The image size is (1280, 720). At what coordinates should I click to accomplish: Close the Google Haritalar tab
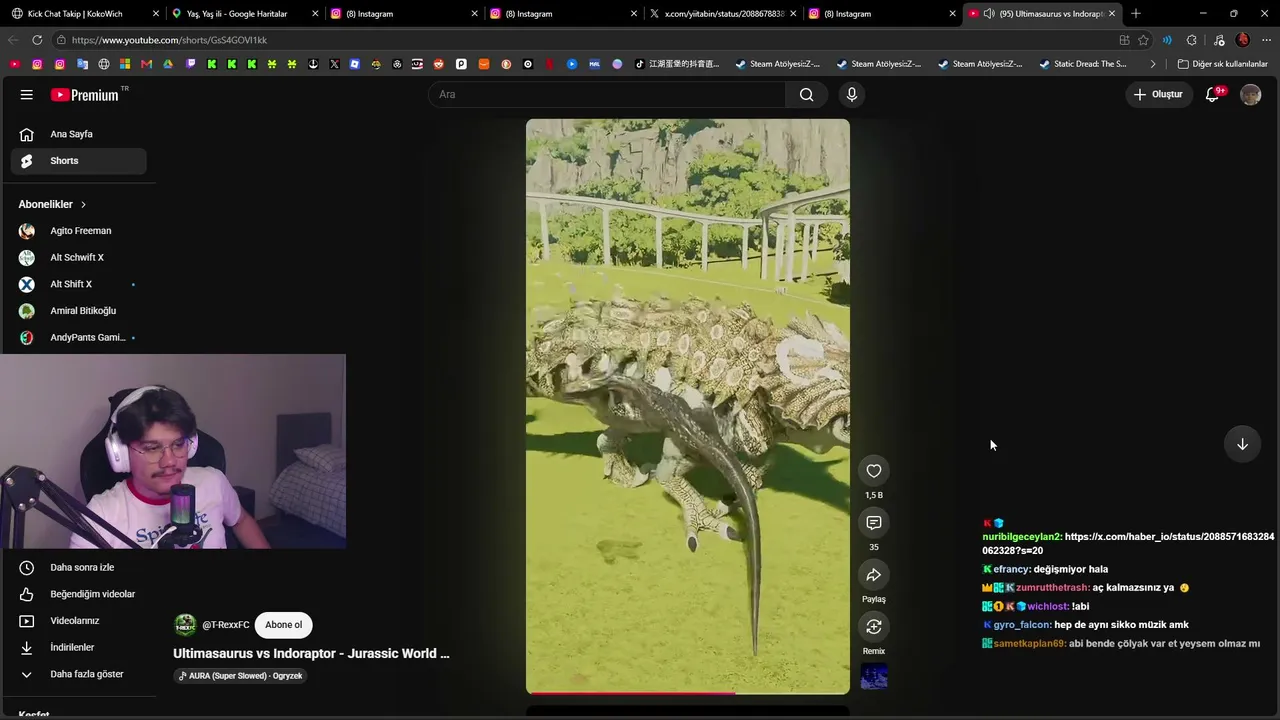(x=315, y=14)
